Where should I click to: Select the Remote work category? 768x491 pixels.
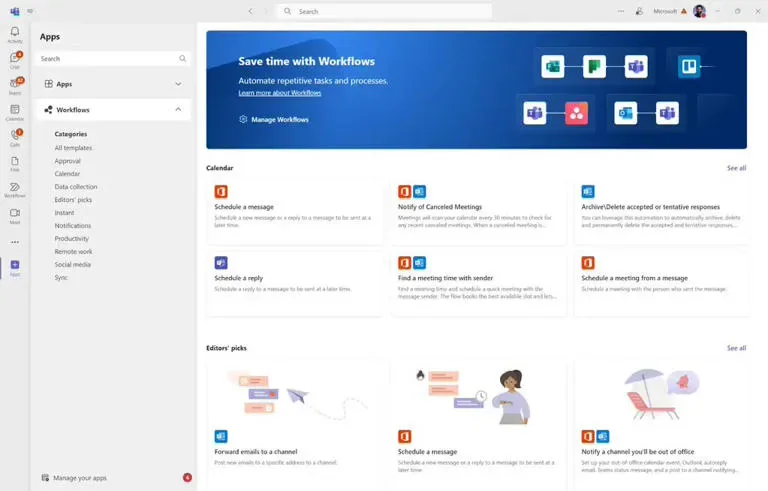73,251
